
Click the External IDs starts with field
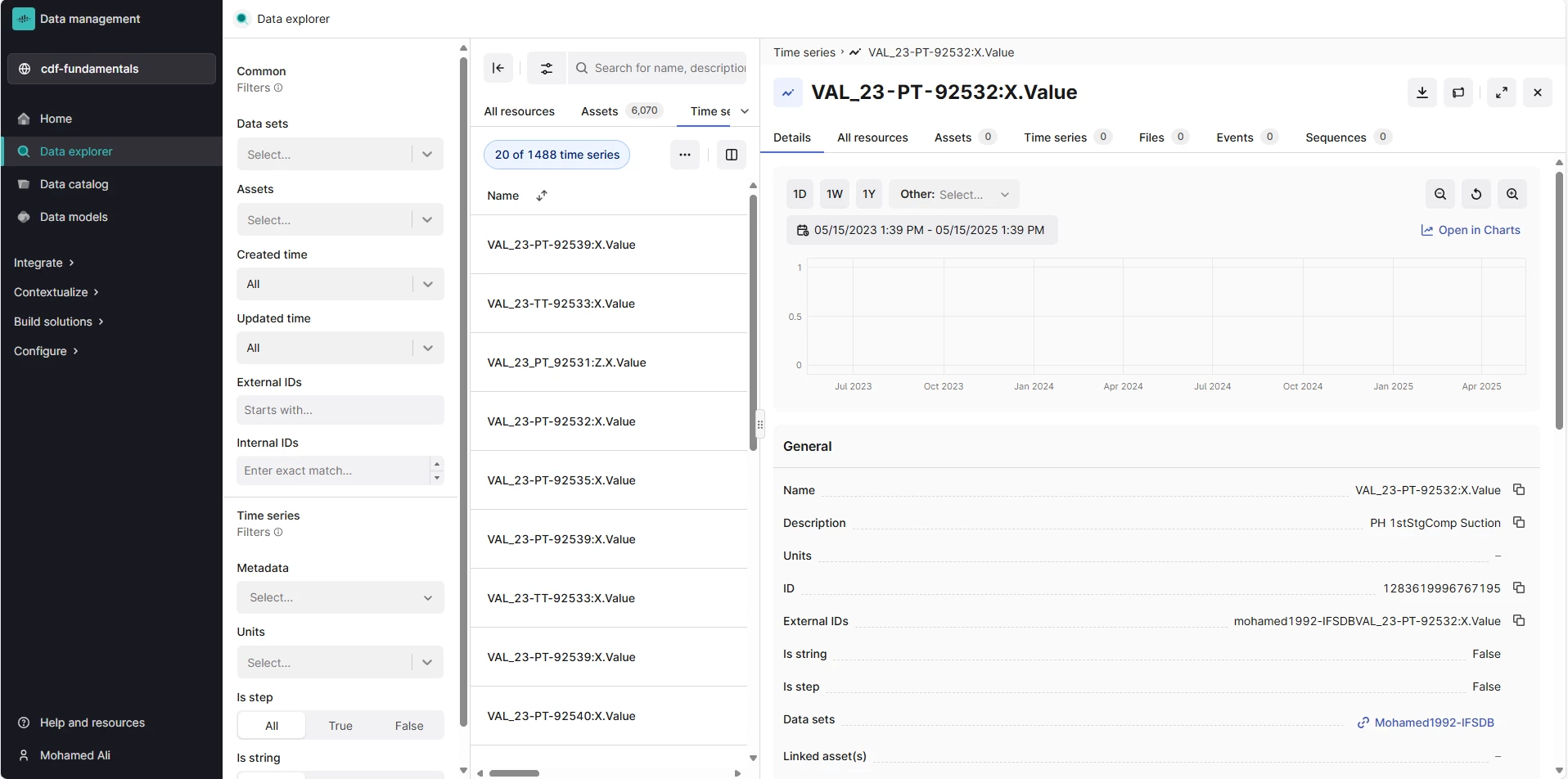[x=340, y=410]
